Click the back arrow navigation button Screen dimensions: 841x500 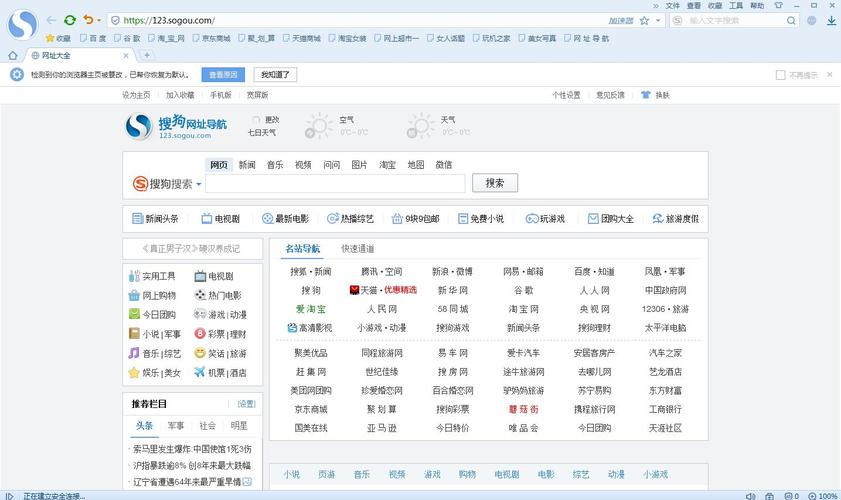[x=51, y=20]
